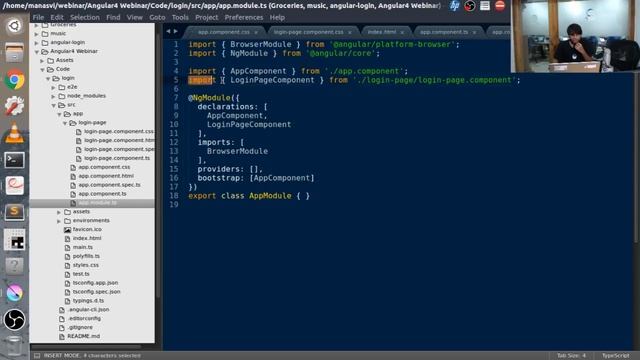
Task: Open main.ts in sidebar
Action: pos(83,247)
